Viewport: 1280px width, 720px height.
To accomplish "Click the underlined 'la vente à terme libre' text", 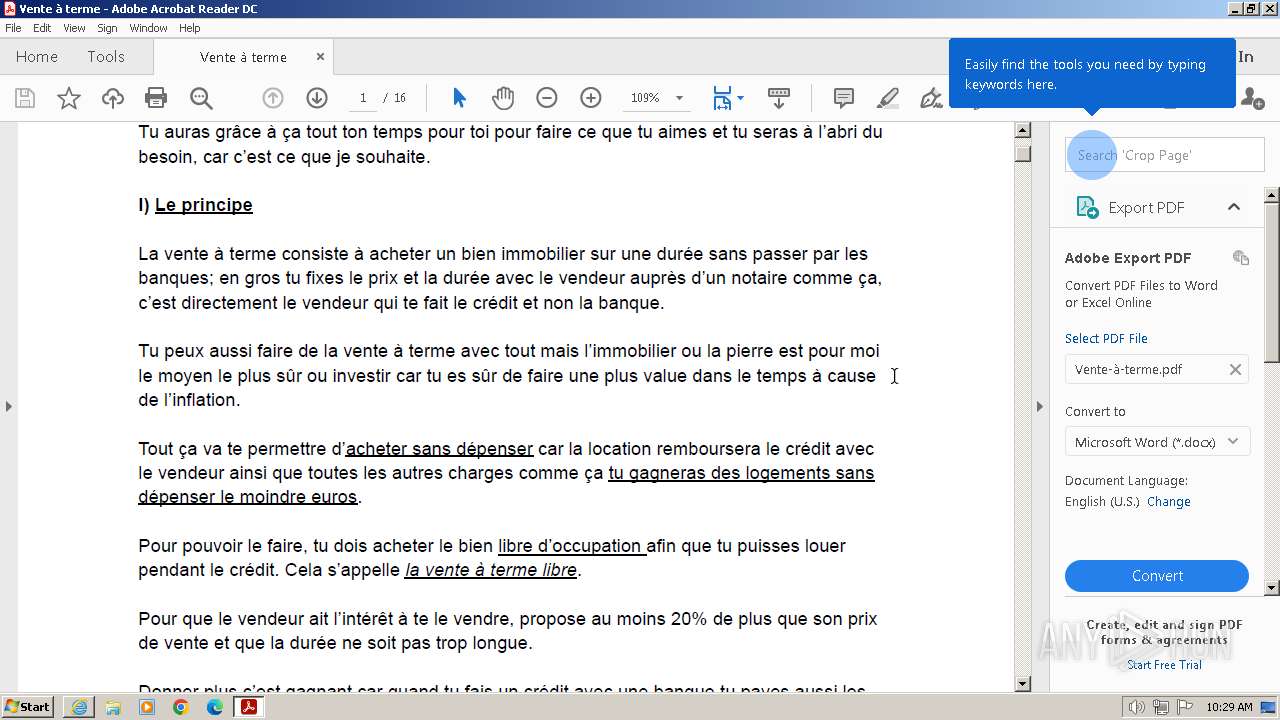I will [491, 570].
